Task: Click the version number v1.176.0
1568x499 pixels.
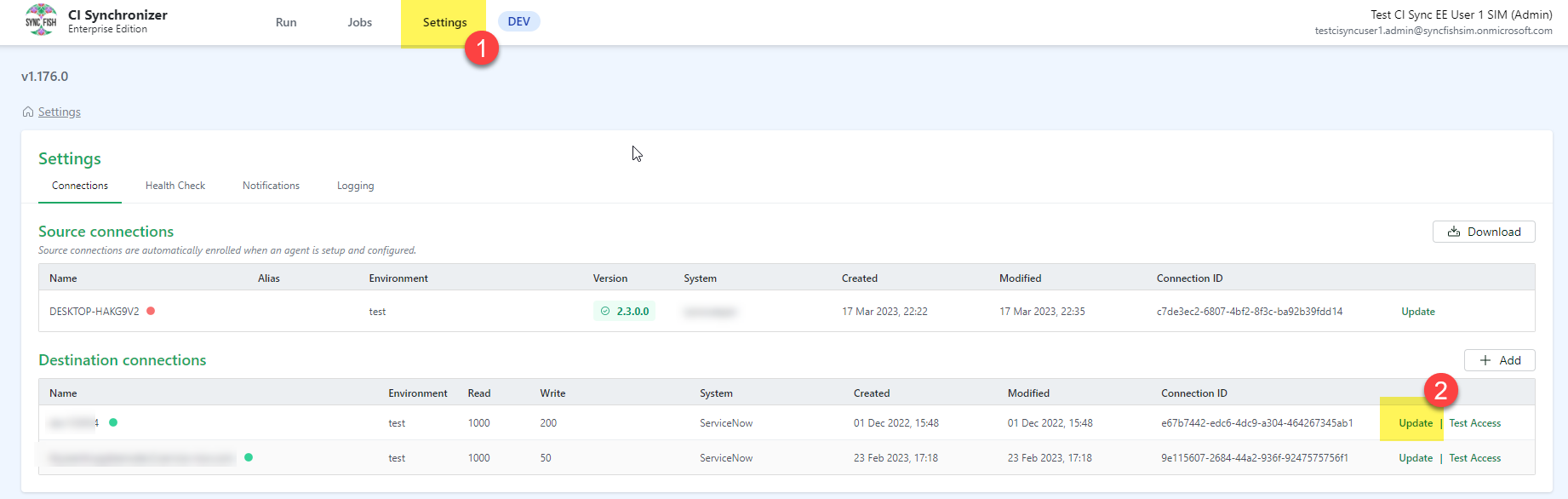Action: tap(45, 77)
